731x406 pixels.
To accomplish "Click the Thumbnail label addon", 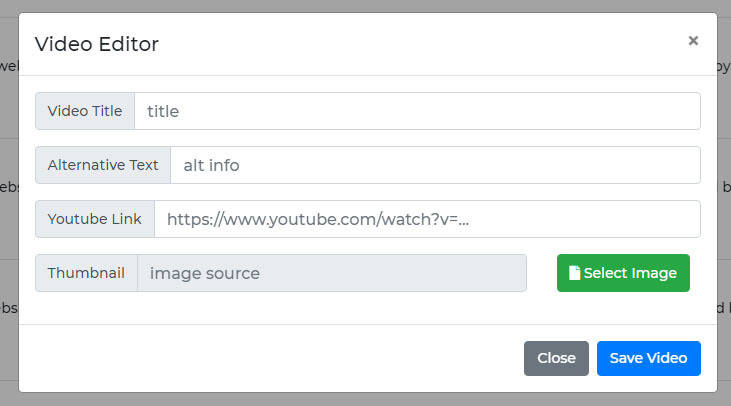I will [x=86, y=273].
